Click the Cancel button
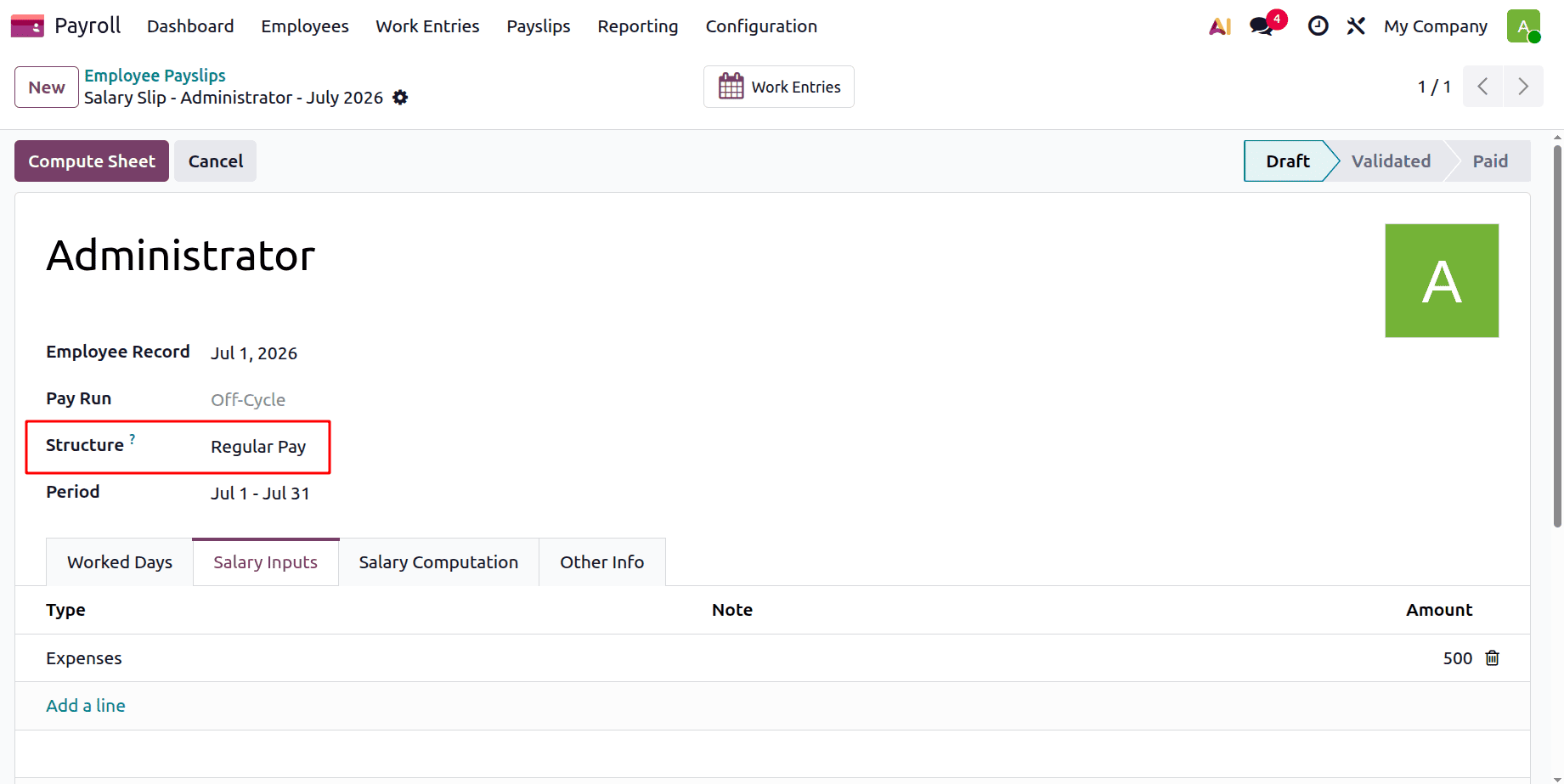The width and height of the screenshot is (1564, 784). point(216,161)
